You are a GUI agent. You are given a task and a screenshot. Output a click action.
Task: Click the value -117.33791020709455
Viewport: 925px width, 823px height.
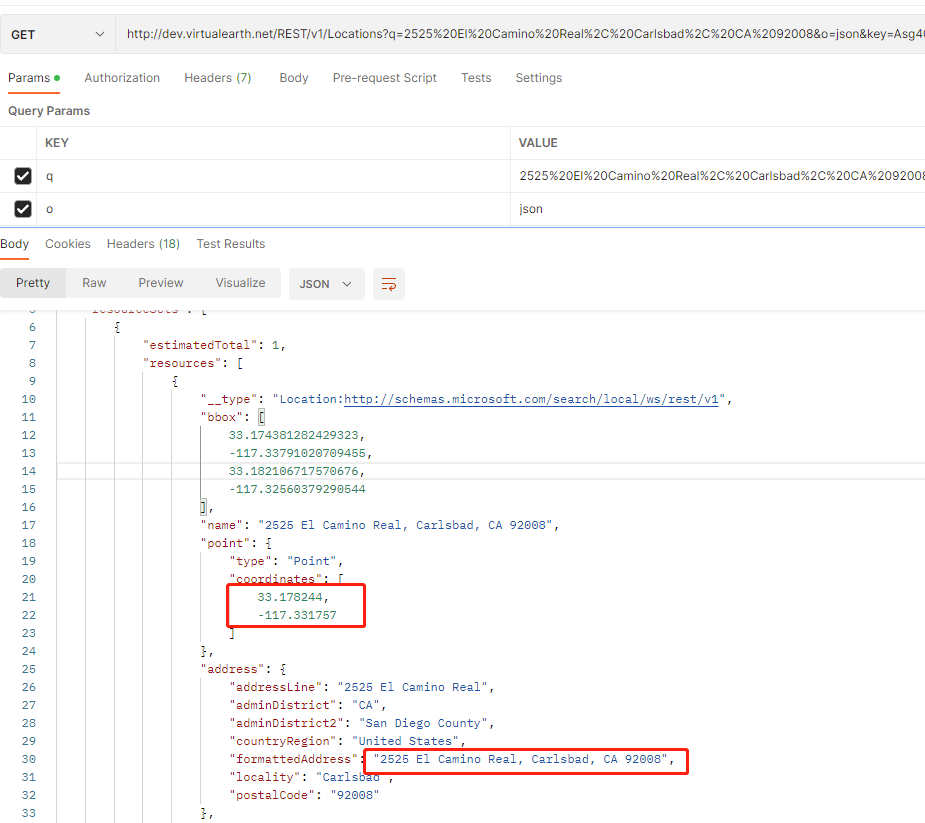pyautogui.click(x=297, y=453)
